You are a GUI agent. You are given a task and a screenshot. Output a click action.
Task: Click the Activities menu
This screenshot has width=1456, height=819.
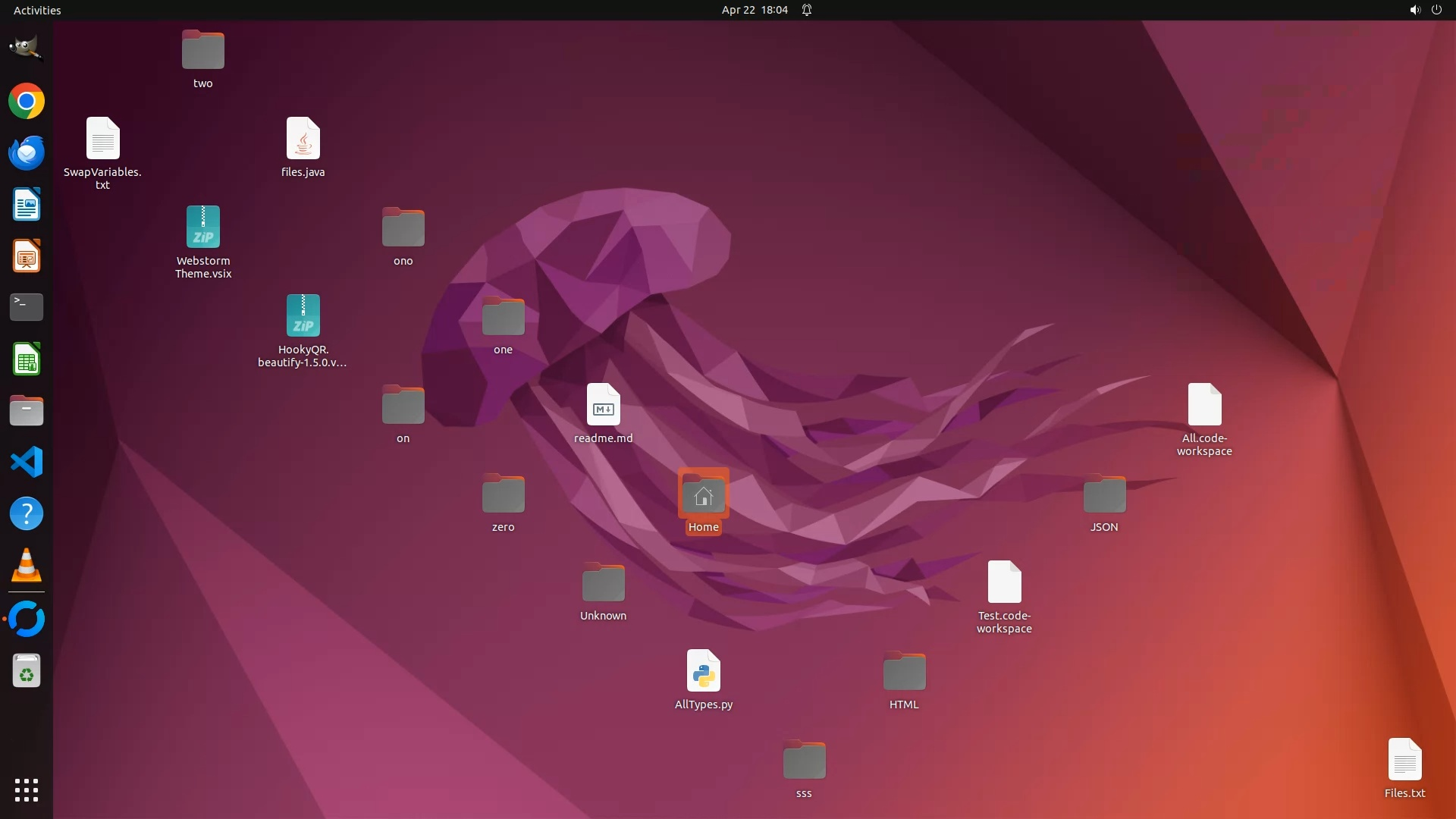(37, 10)
